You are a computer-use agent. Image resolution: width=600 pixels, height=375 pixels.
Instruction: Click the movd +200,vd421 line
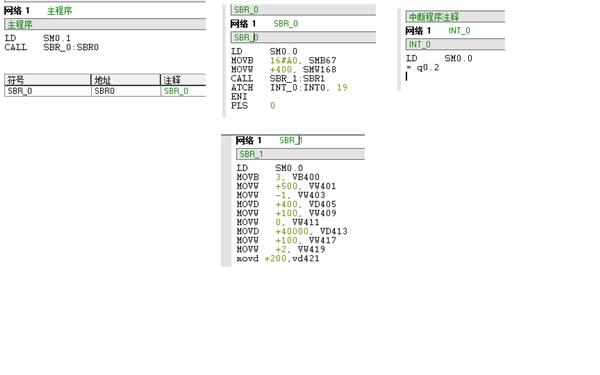[278, 259]
